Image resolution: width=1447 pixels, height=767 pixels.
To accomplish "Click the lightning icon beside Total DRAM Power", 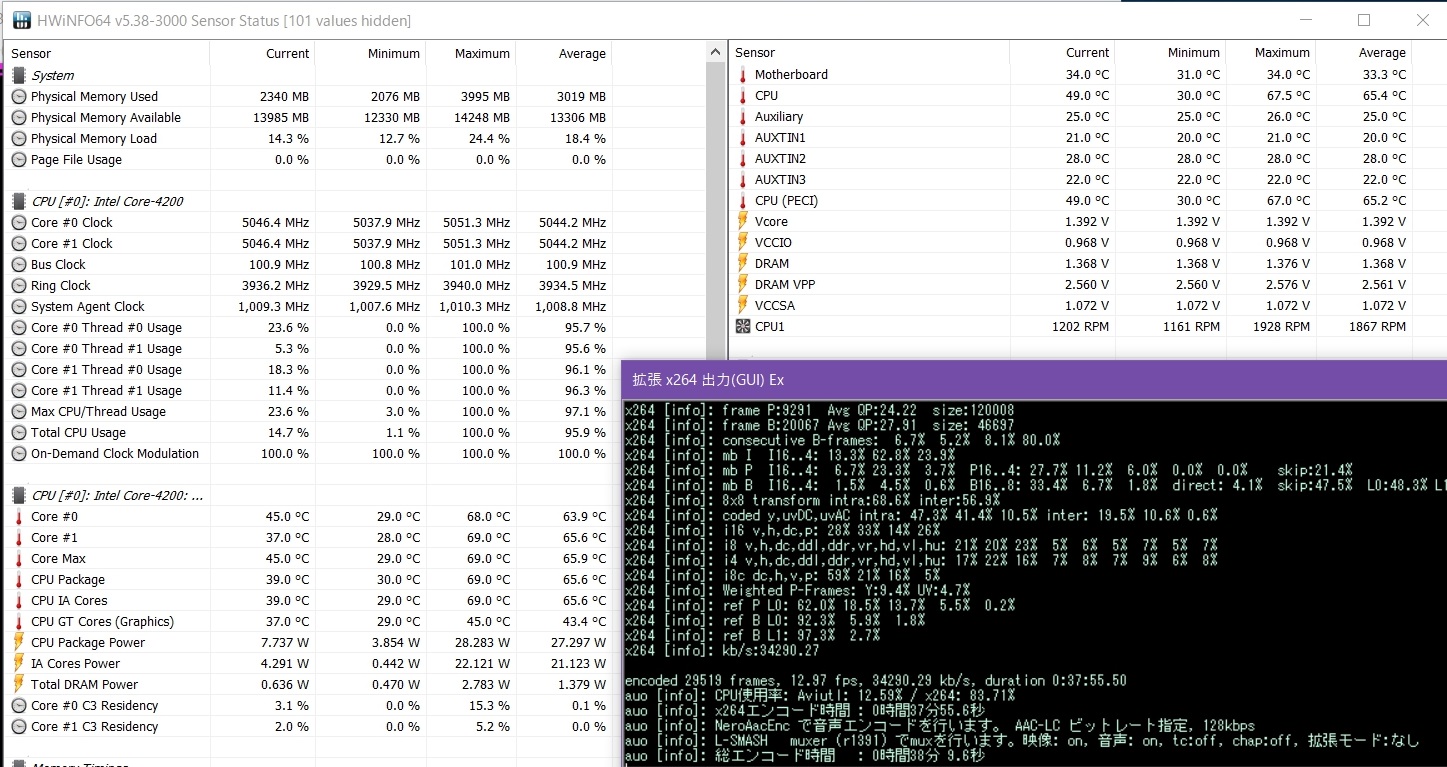I will pyautogui.click(x=19, y=685).
